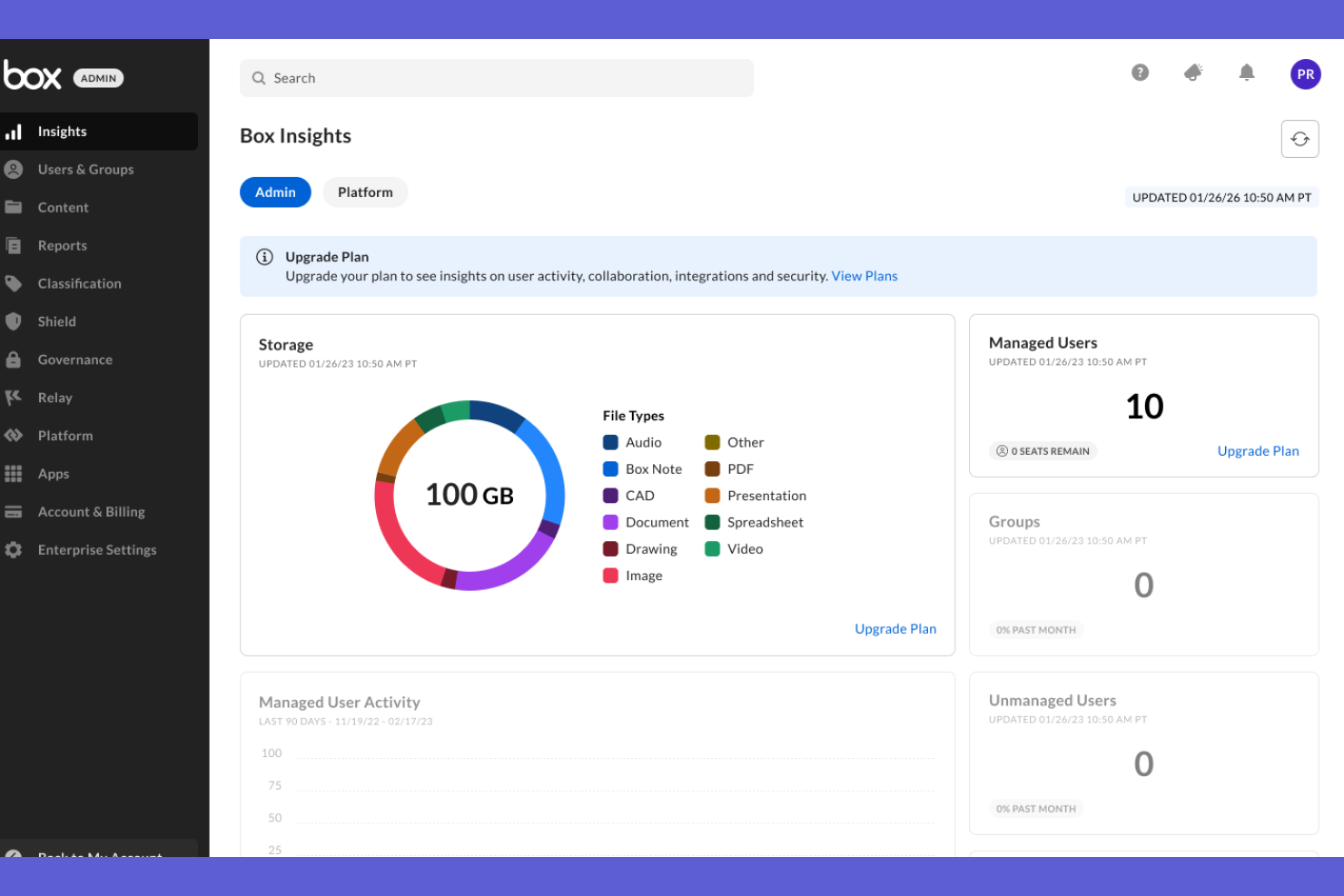Click the Box logo

point(32,75)
